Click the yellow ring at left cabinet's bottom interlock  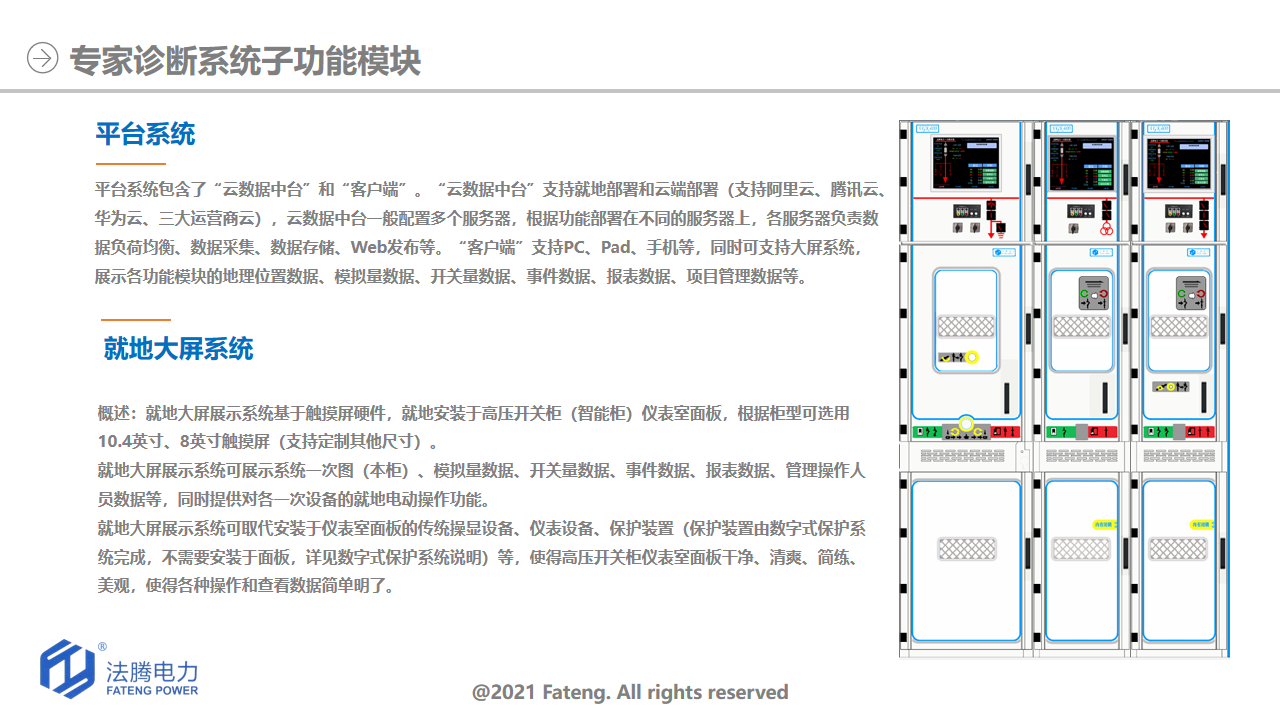966,422
